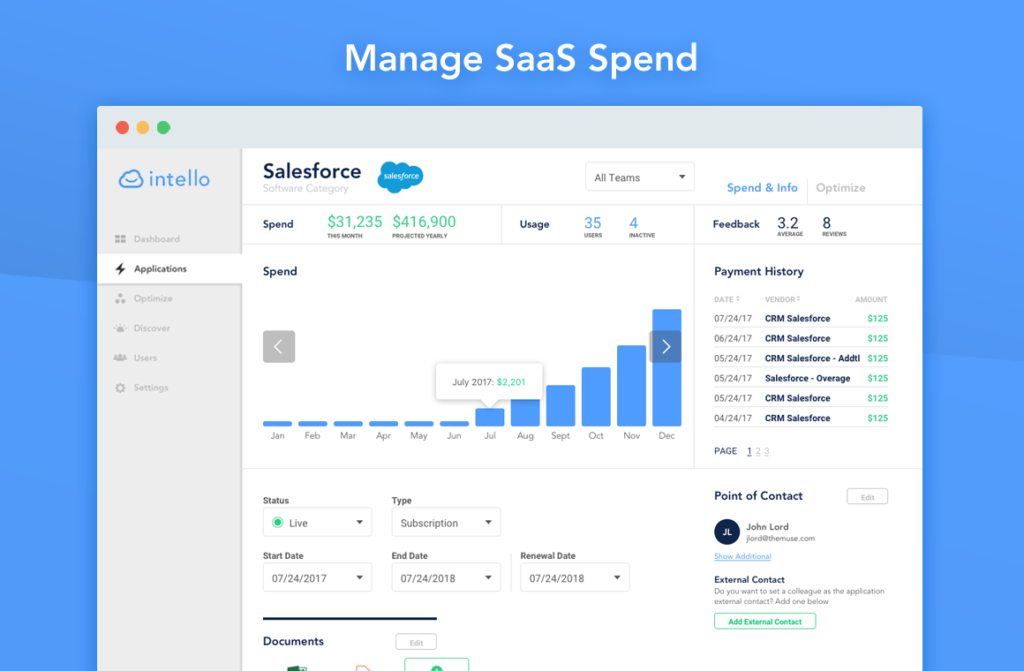Sort payment history by Vendor
1024x671 pixels.
point(782,299)
